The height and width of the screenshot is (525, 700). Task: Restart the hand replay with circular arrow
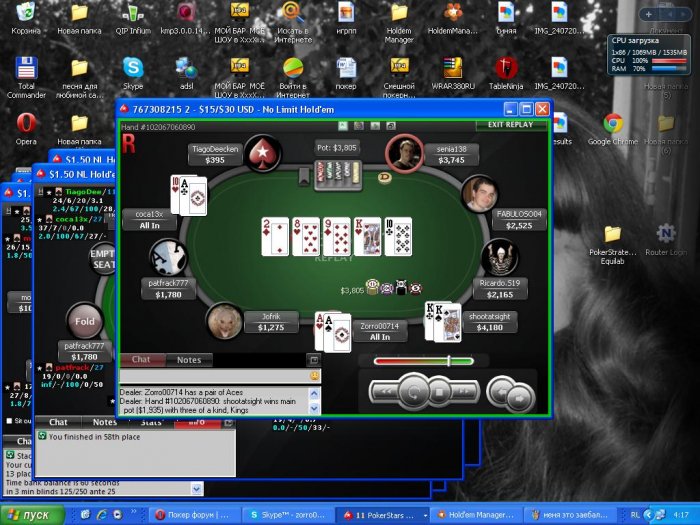click(x=413, y=392)
